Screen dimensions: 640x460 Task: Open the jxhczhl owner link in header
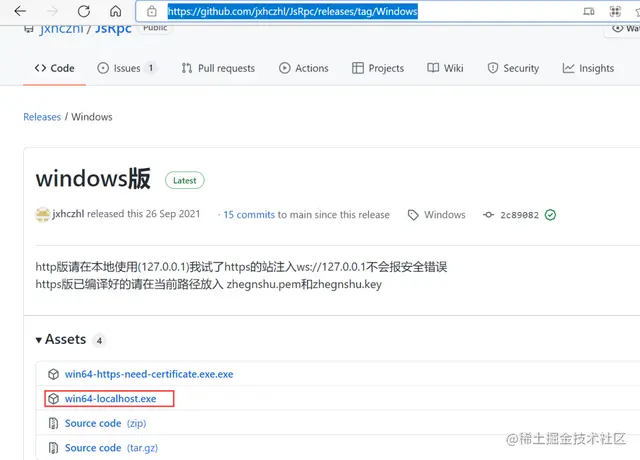coord(61,29)
